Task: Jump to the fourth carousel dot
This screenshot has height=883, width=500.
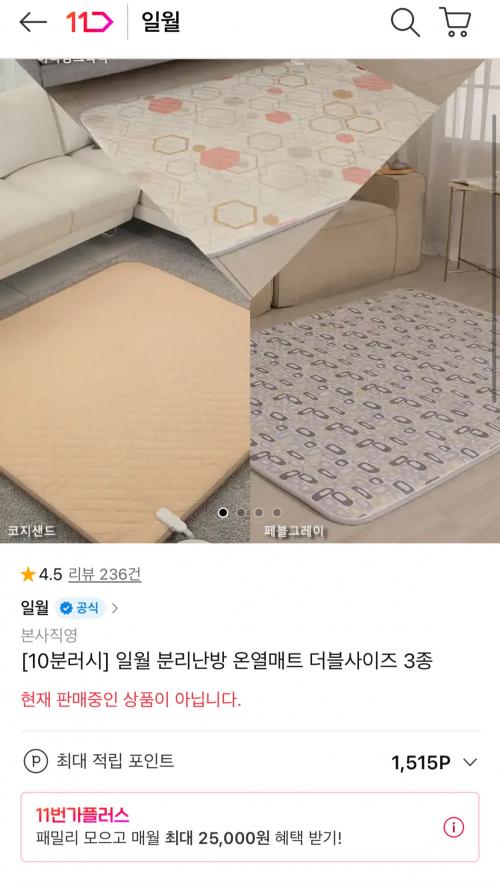Action: click(x=276, y=512)
